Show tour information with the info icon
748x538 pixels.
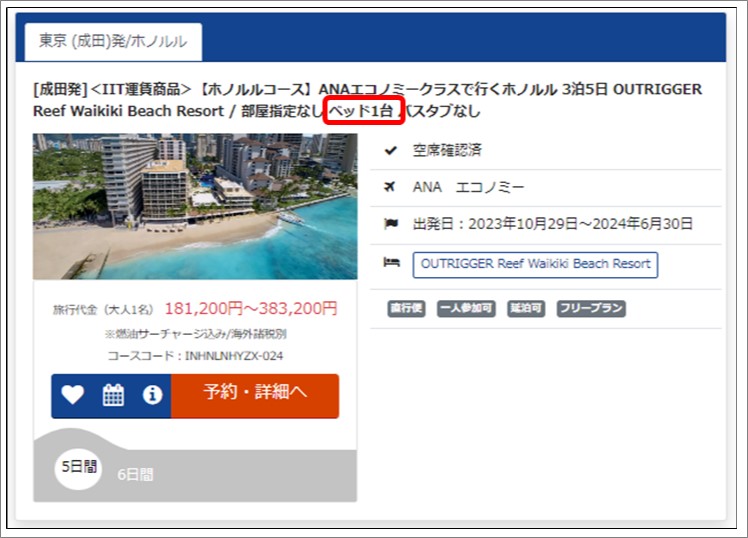pyautogui.click(x=153, y=395)
